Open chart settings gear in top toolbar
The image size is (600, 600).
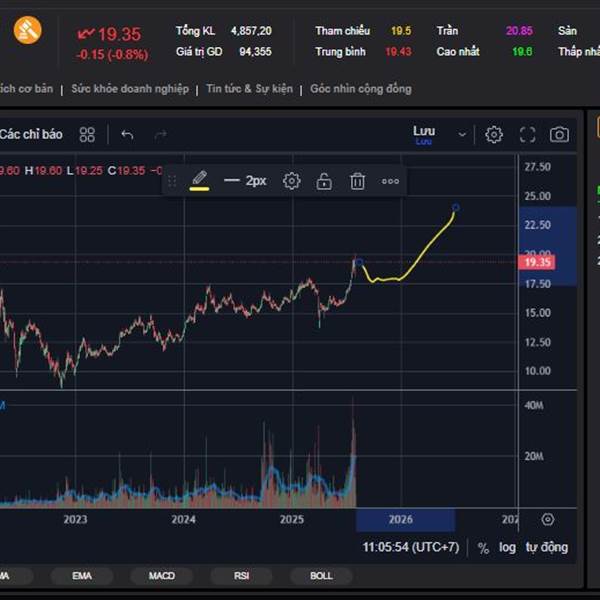tap(494, 135)
